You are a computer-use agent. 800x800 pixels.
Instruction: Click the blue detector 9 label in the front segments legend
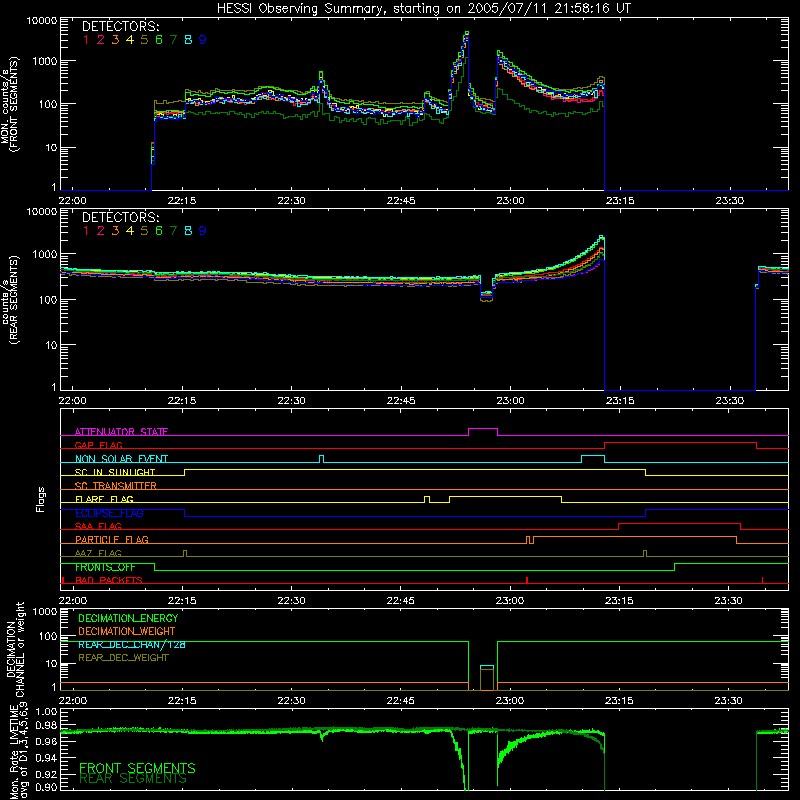coord(203,40)
